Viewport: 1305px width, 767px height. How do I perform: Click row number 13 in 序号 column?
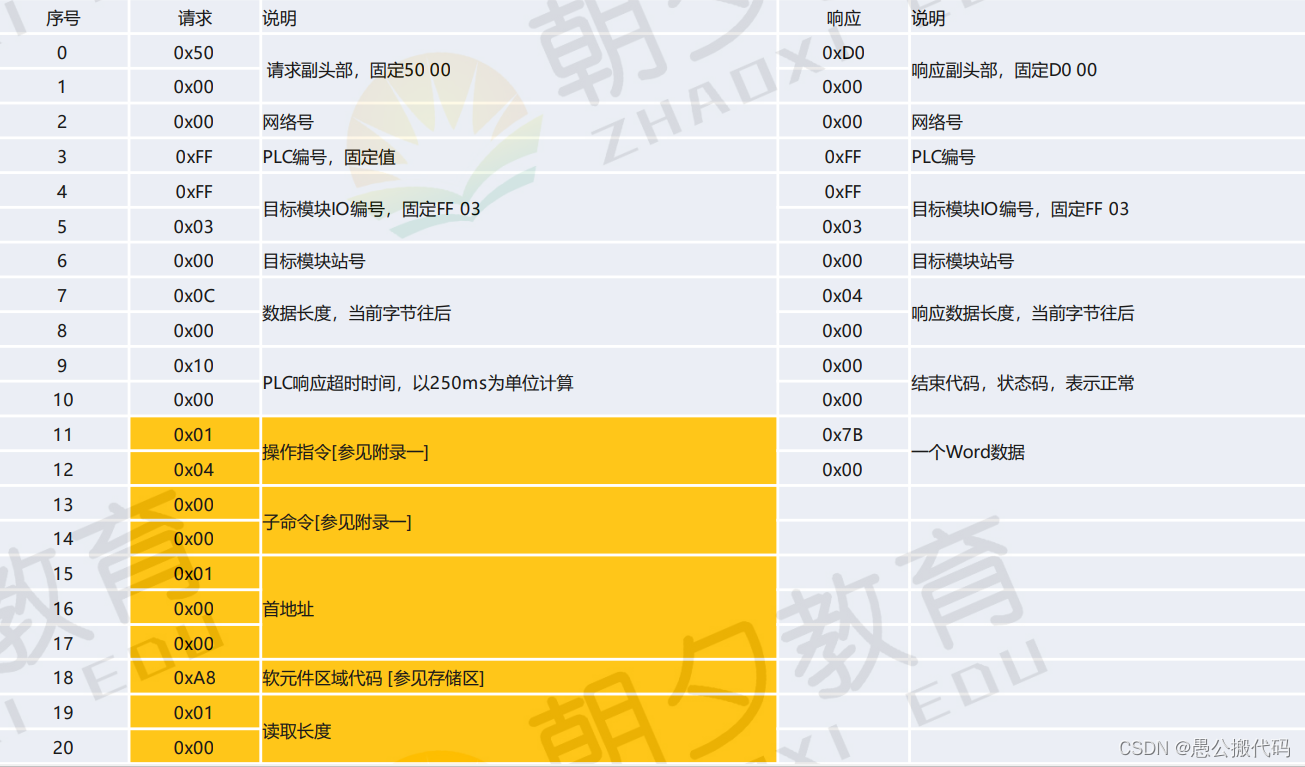pyautogui.click(x=63, y=505)
